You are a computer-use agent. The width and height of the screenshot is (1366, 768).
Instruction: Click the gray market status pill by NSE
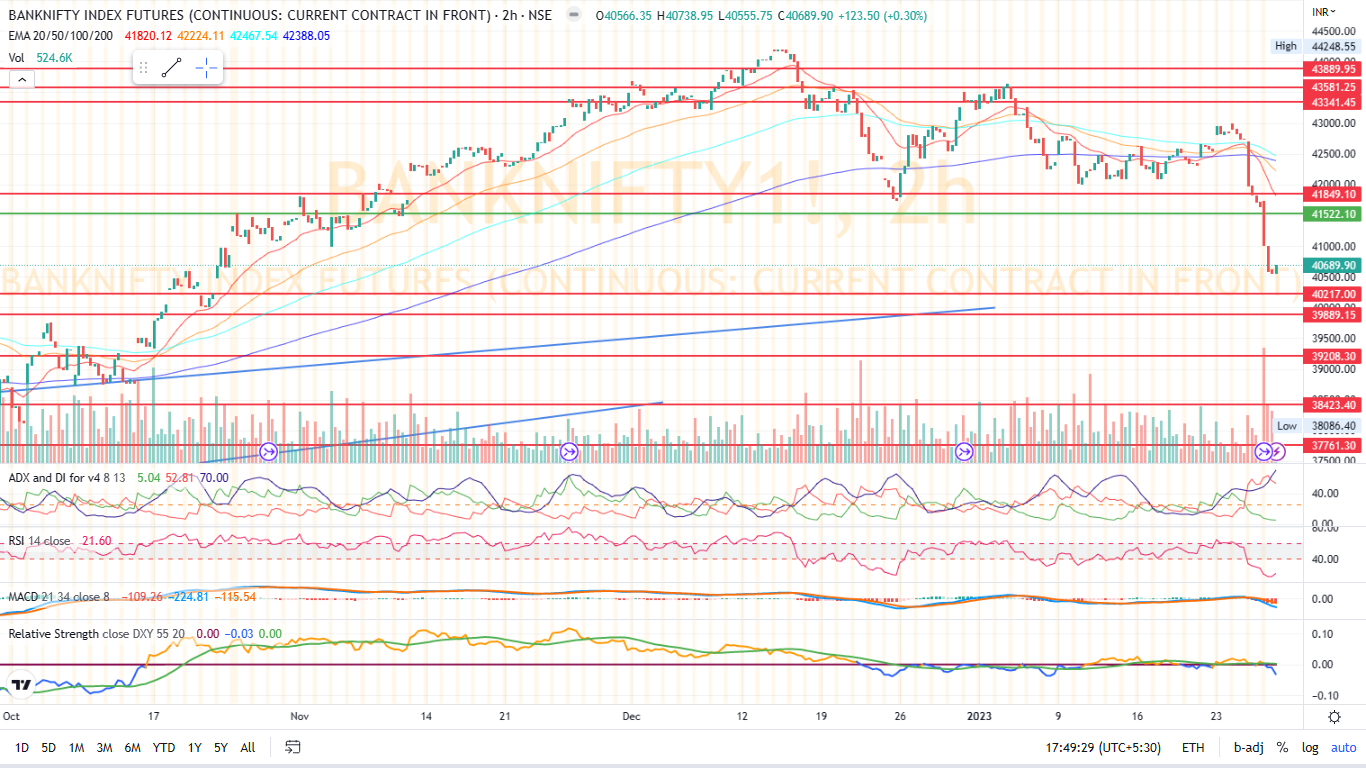tap(572, 15)
